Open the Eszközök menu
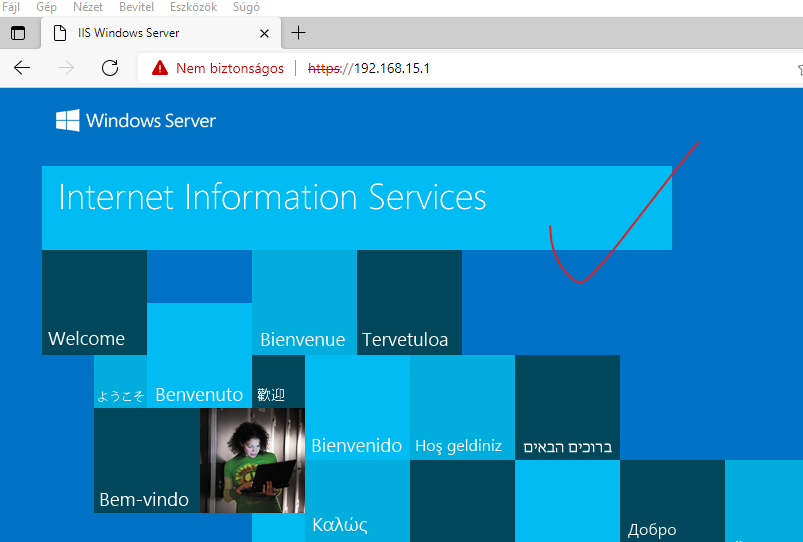 tap(194, 7)
